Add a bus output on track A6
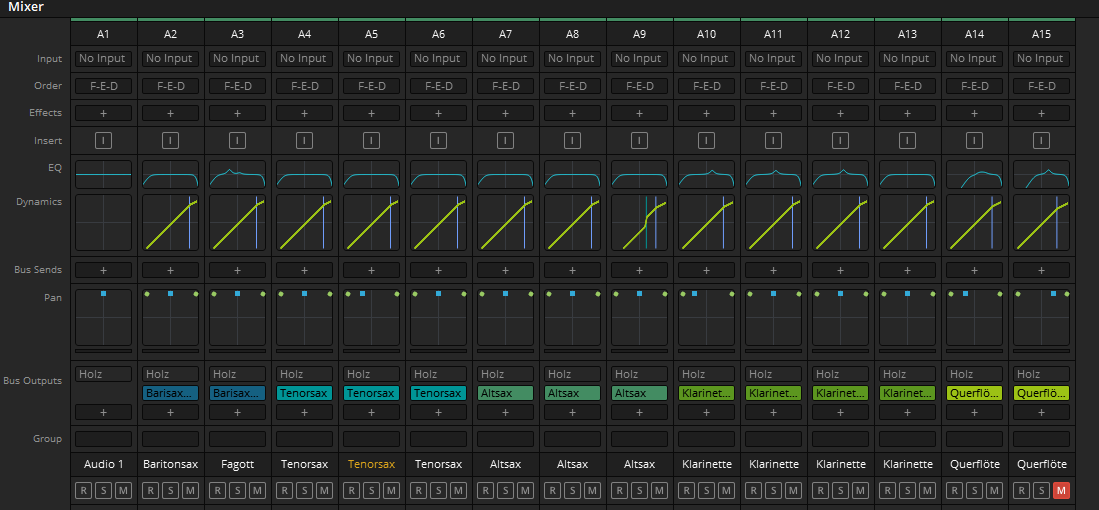The image size is (1099, 510). (x=439, y=412)
